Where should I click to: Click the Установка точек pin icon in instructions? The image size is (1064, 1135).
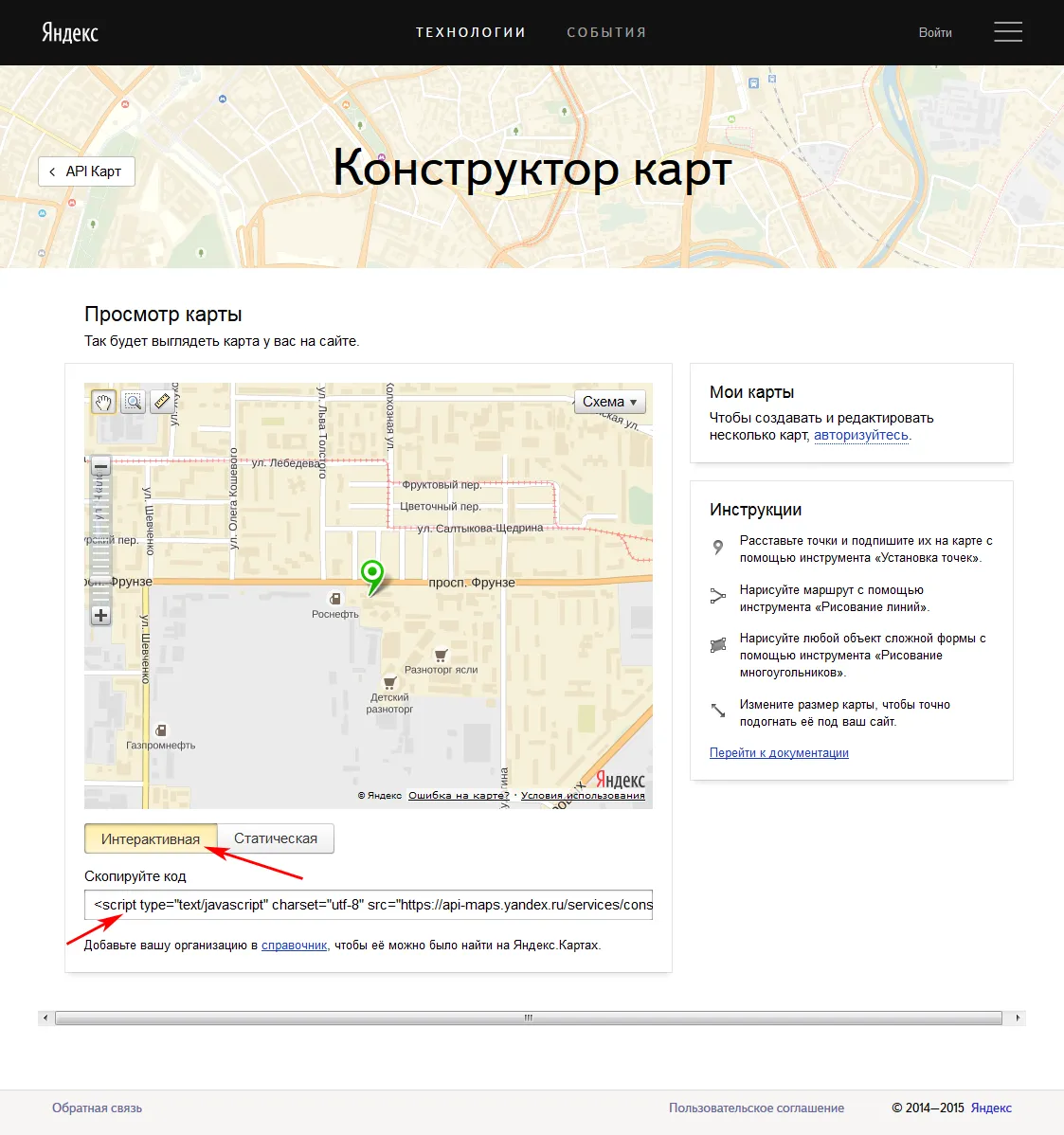[717, 548]
